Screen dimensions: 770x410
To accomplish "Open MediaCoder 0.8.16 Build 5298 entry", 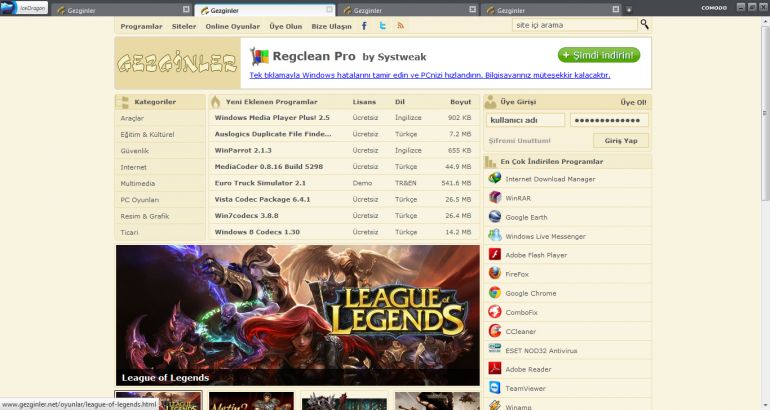I will coord(269,166).
